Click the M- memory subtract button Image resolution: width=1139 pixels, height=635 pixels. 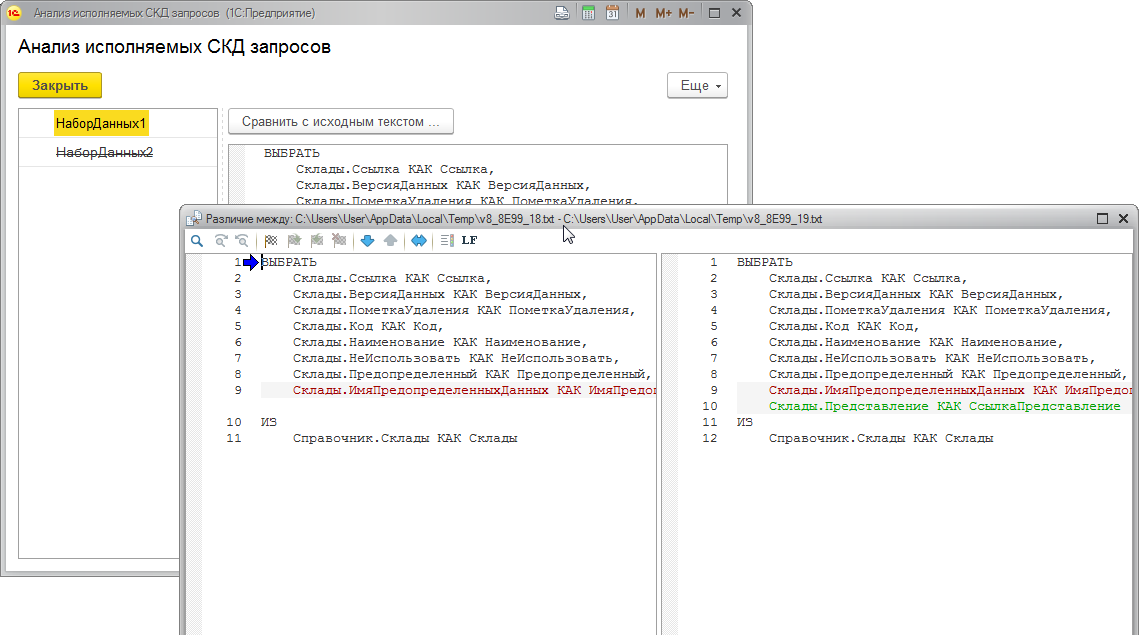tap(686, 13)
